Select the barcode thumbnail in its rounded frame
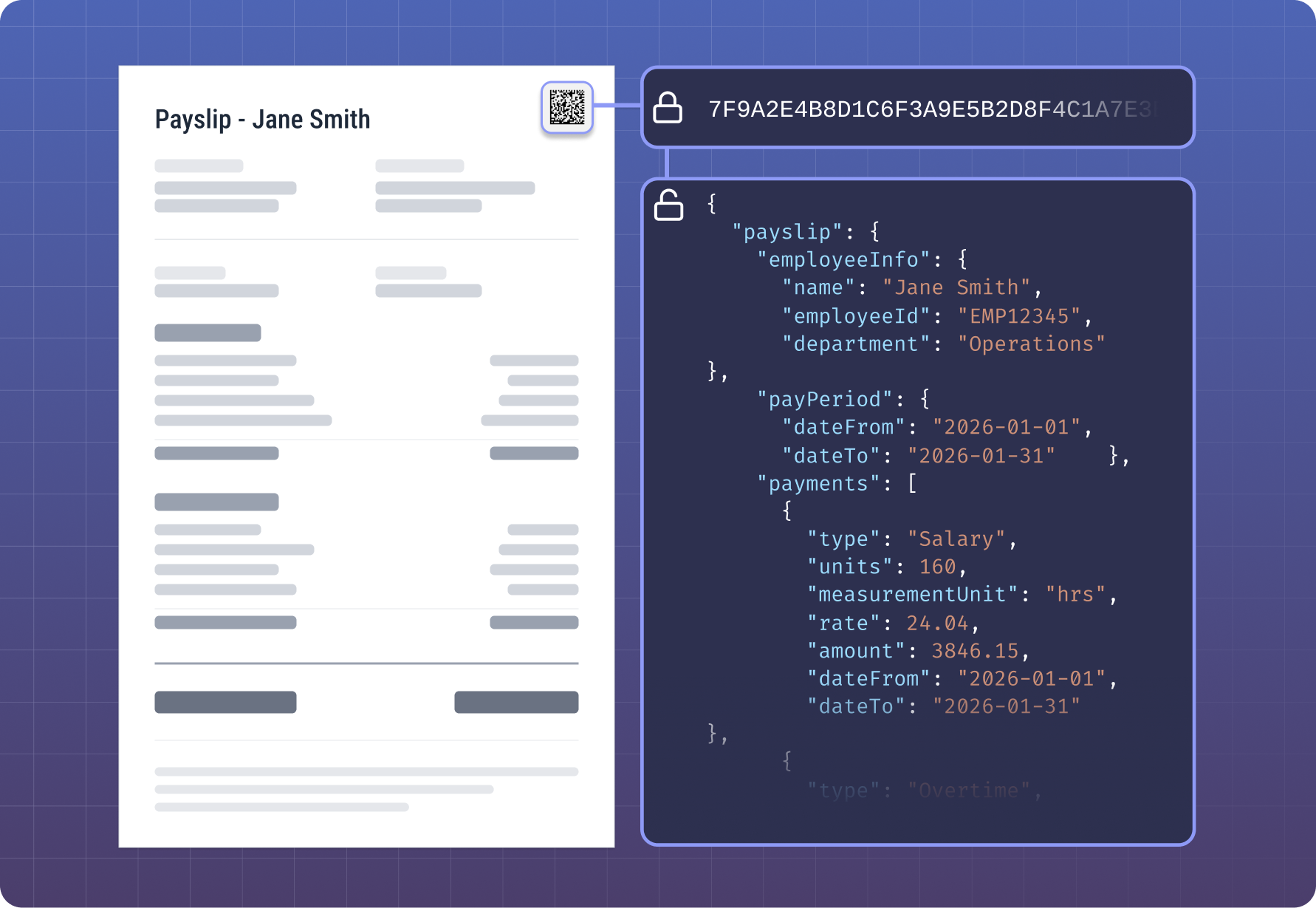 (567, 108)
